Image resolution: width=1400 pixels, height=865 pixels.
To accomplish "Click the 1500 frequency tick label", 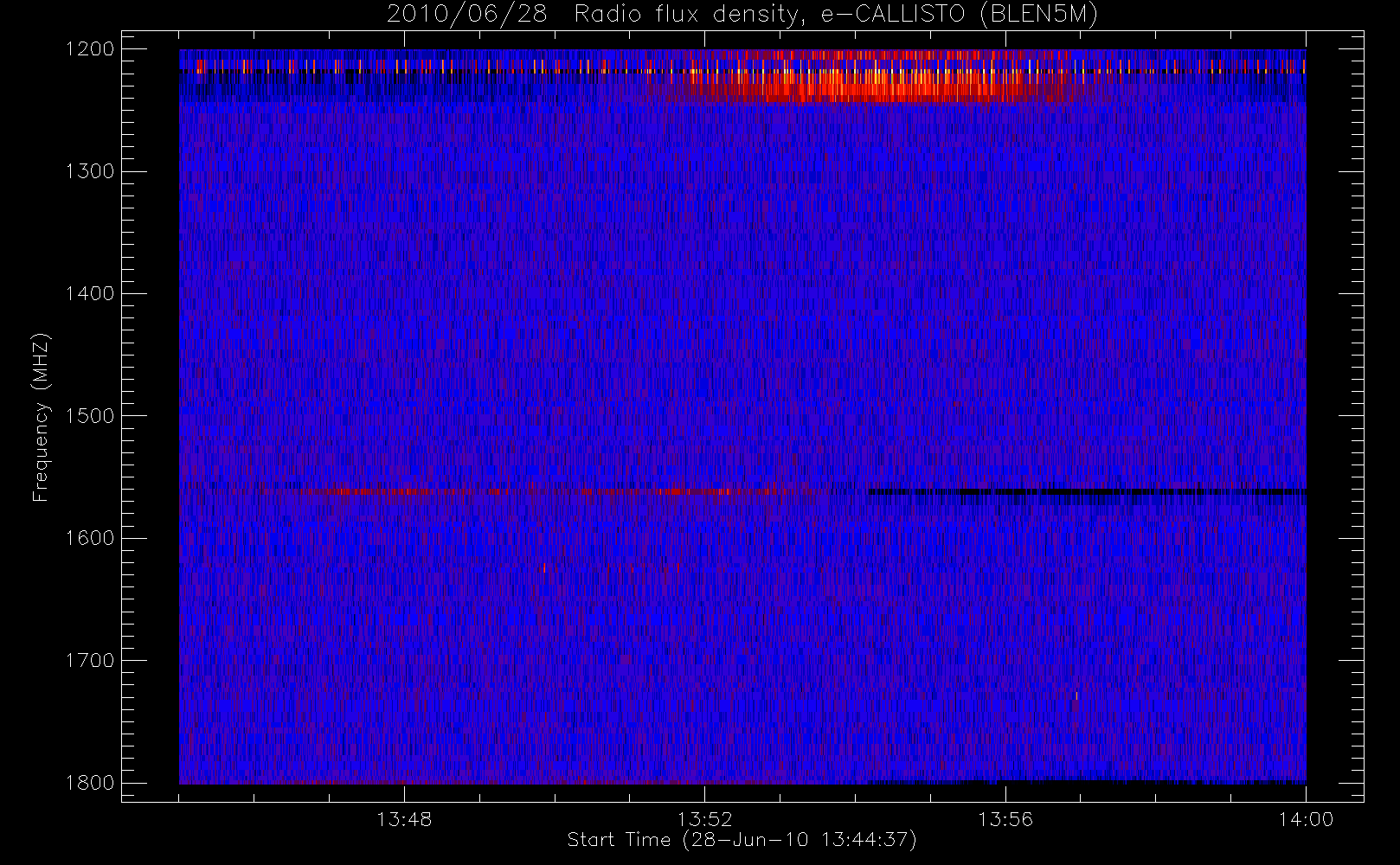I will click(x=90, y=416).
